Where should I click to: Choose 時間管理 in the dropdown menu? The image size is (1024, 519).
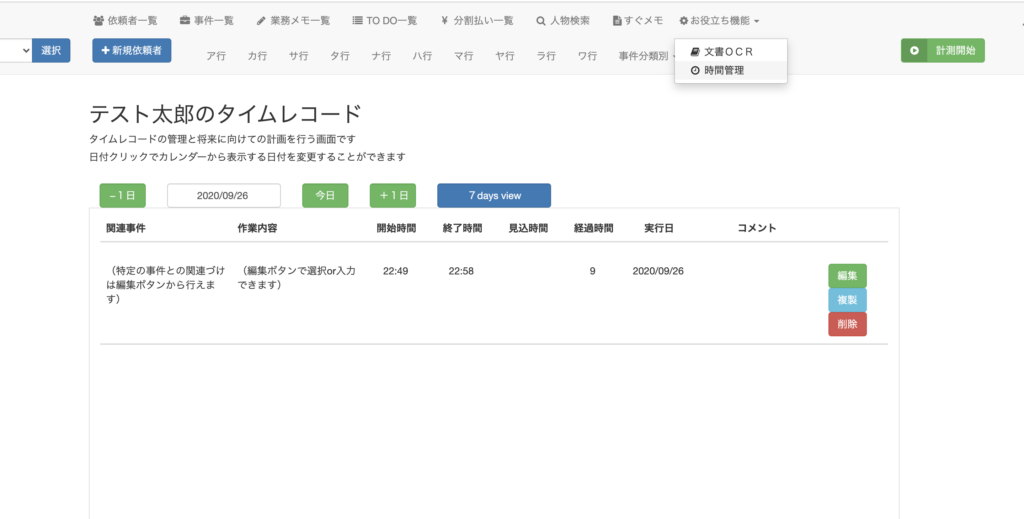click(723, 70)
